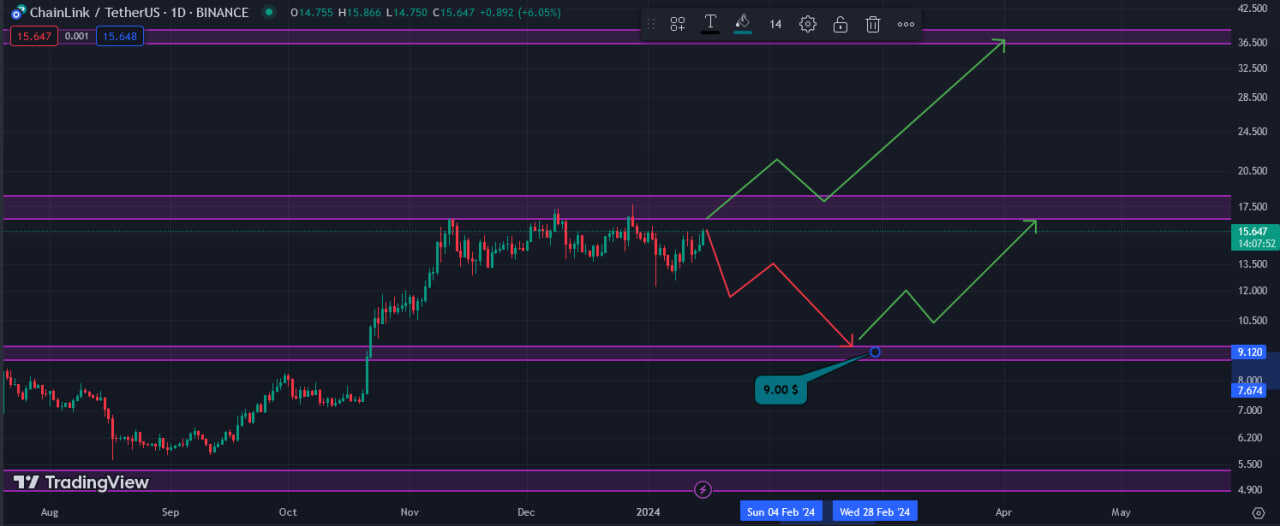This screenshot has width=1280, height=526.
Task: Open font size 14 dropdown
Action: 775,24
